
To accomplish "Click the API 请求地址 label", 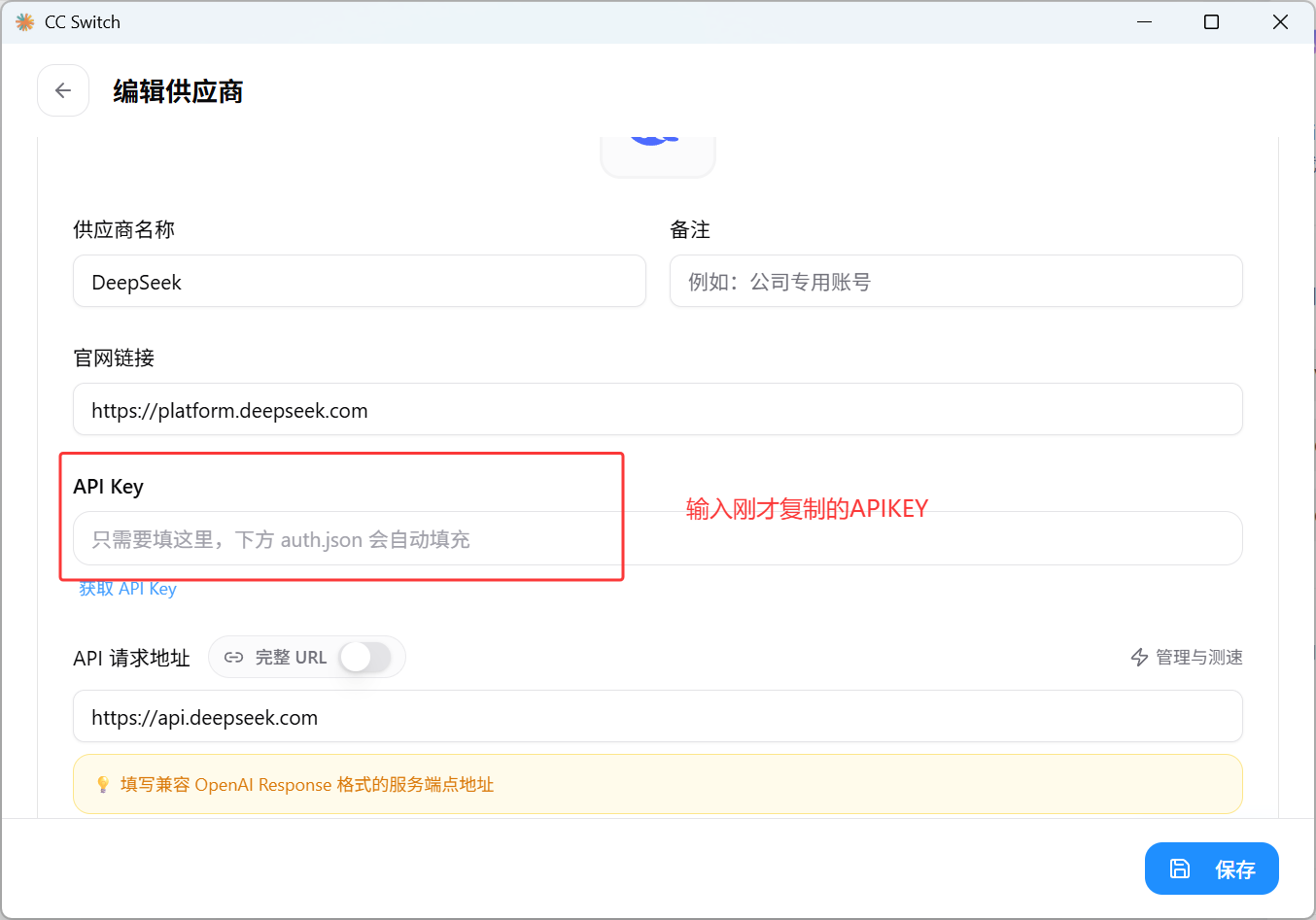I will click(131, 659).
